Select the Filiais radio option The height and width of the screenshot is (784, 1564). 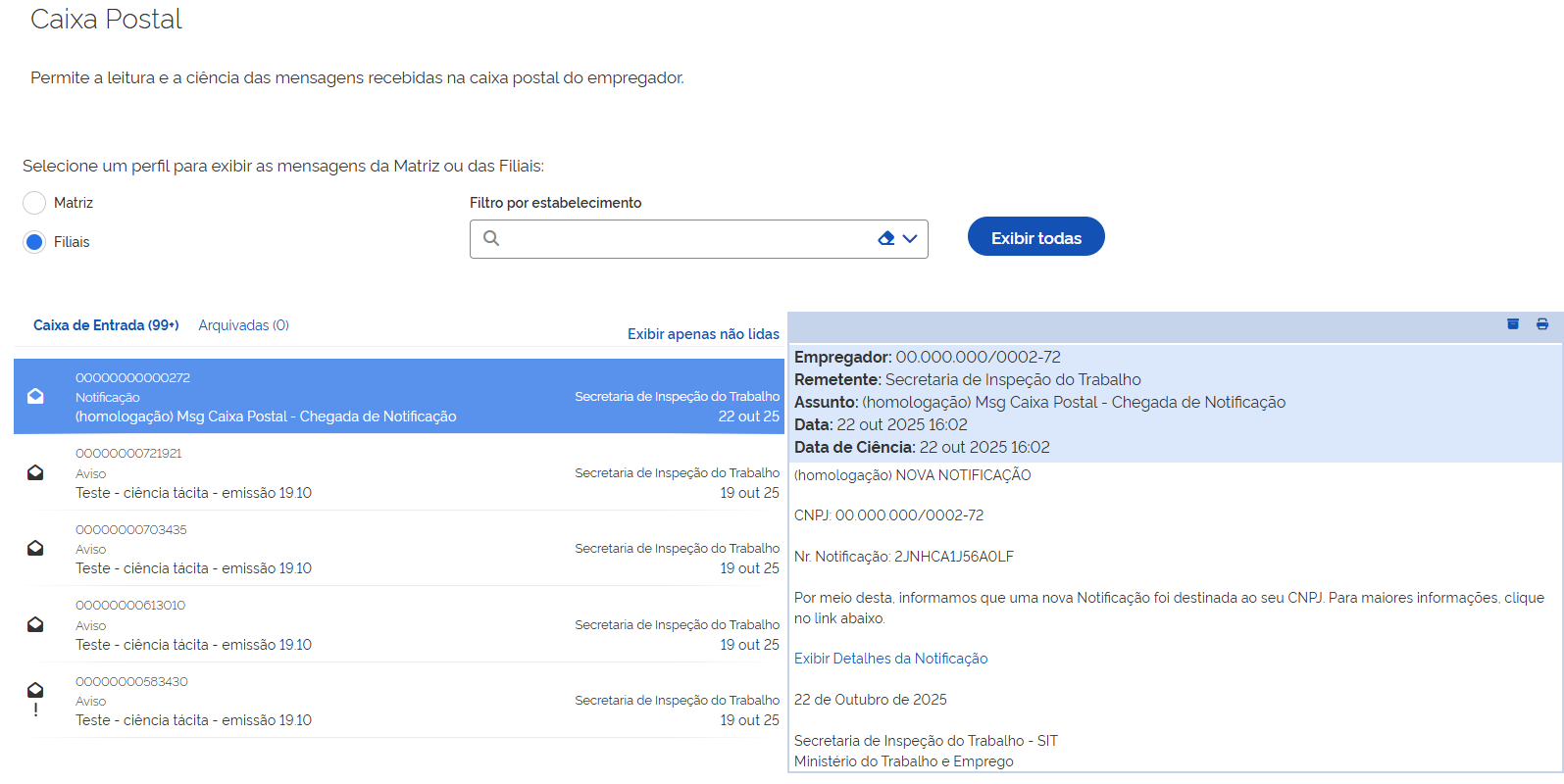pos(34,242)
